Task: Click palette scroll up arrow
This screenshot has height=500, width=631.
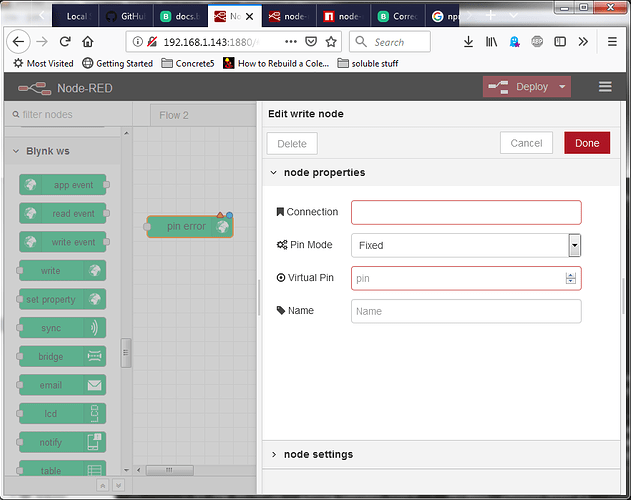Action: [x=126, y=133]
